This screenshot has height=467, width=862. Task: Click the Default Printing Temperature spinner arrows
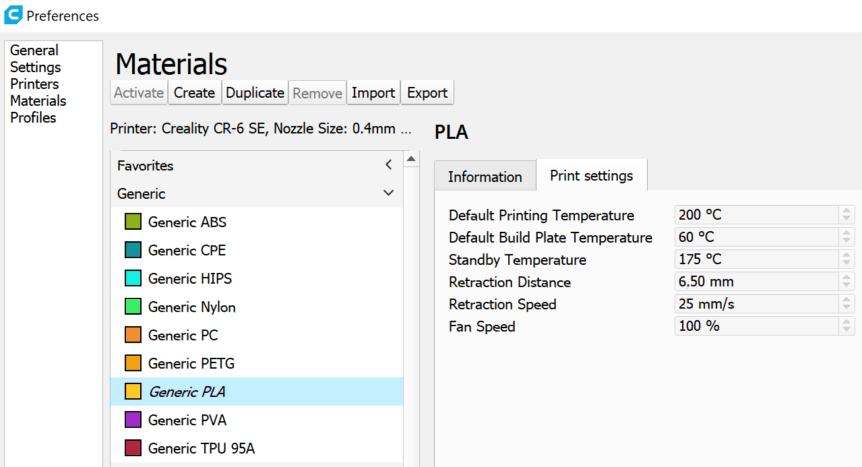click(x=847, y=215)
